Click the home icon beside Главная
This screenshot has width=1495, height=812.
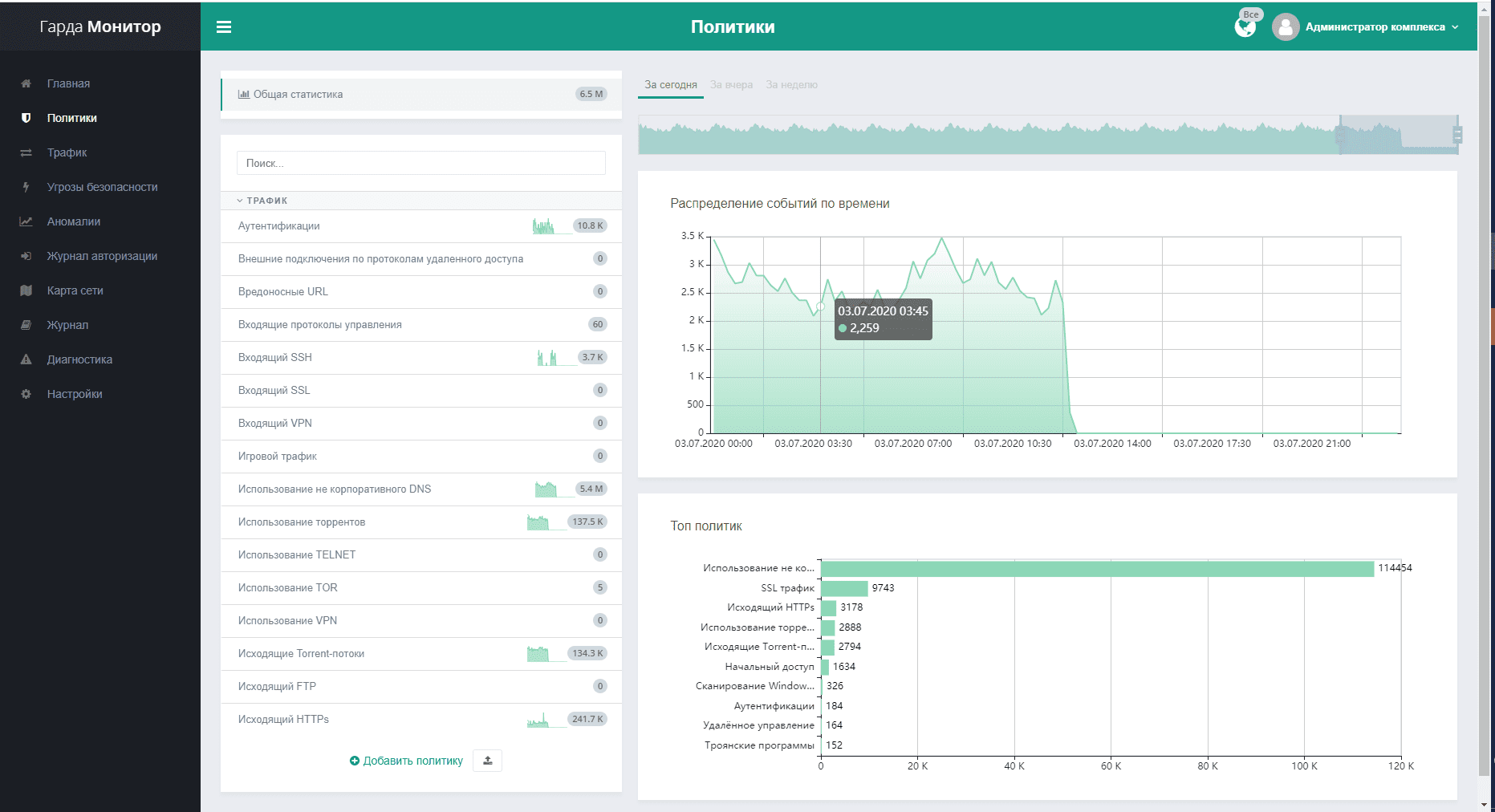(26, 83)
